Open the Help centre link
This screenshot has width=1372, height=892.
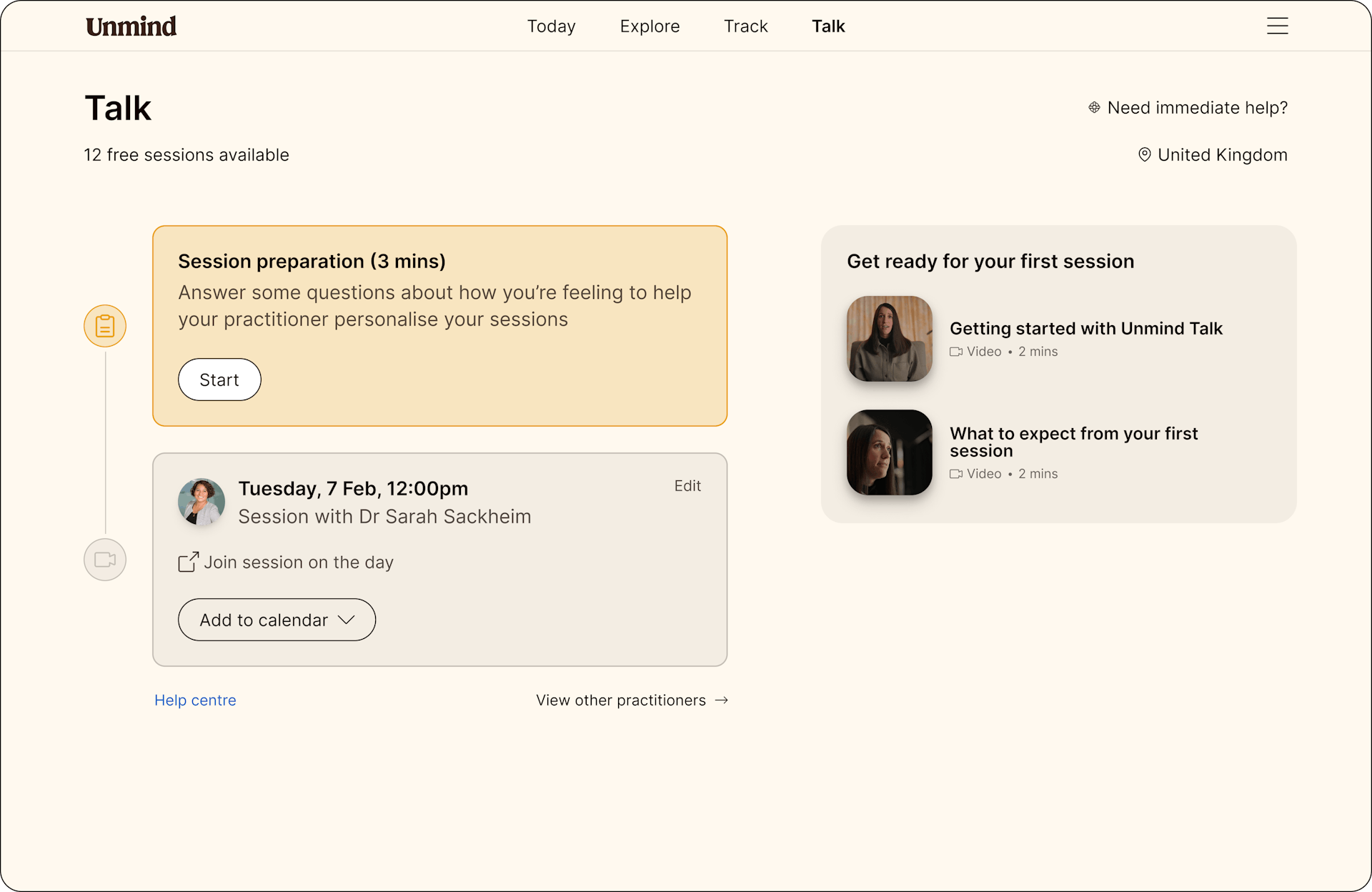click(195, 700)
